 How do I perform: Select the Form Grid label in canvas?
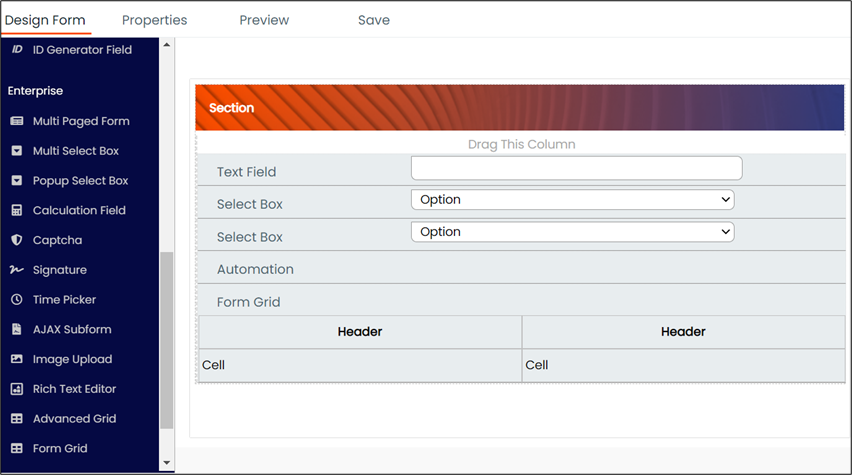point(249,302)
